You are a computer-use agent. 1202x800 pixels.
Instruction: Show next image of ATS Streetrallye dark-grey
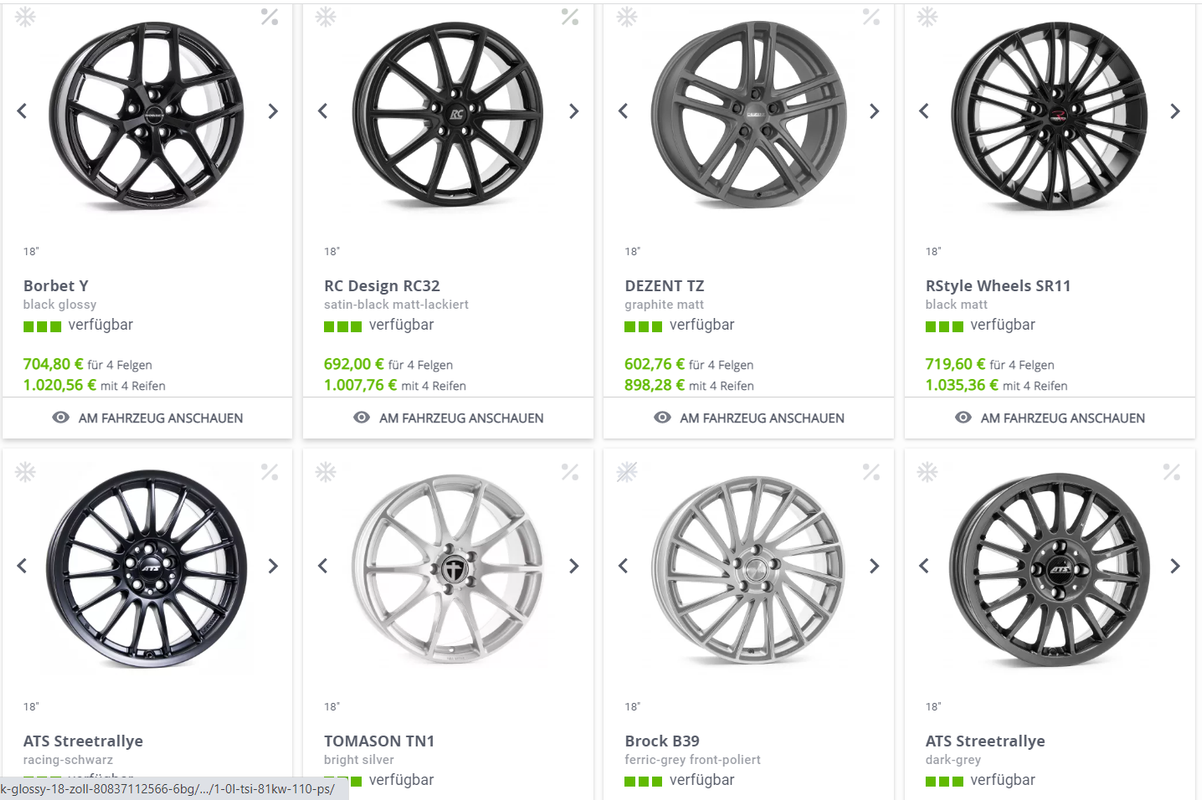click(1176, 566)
